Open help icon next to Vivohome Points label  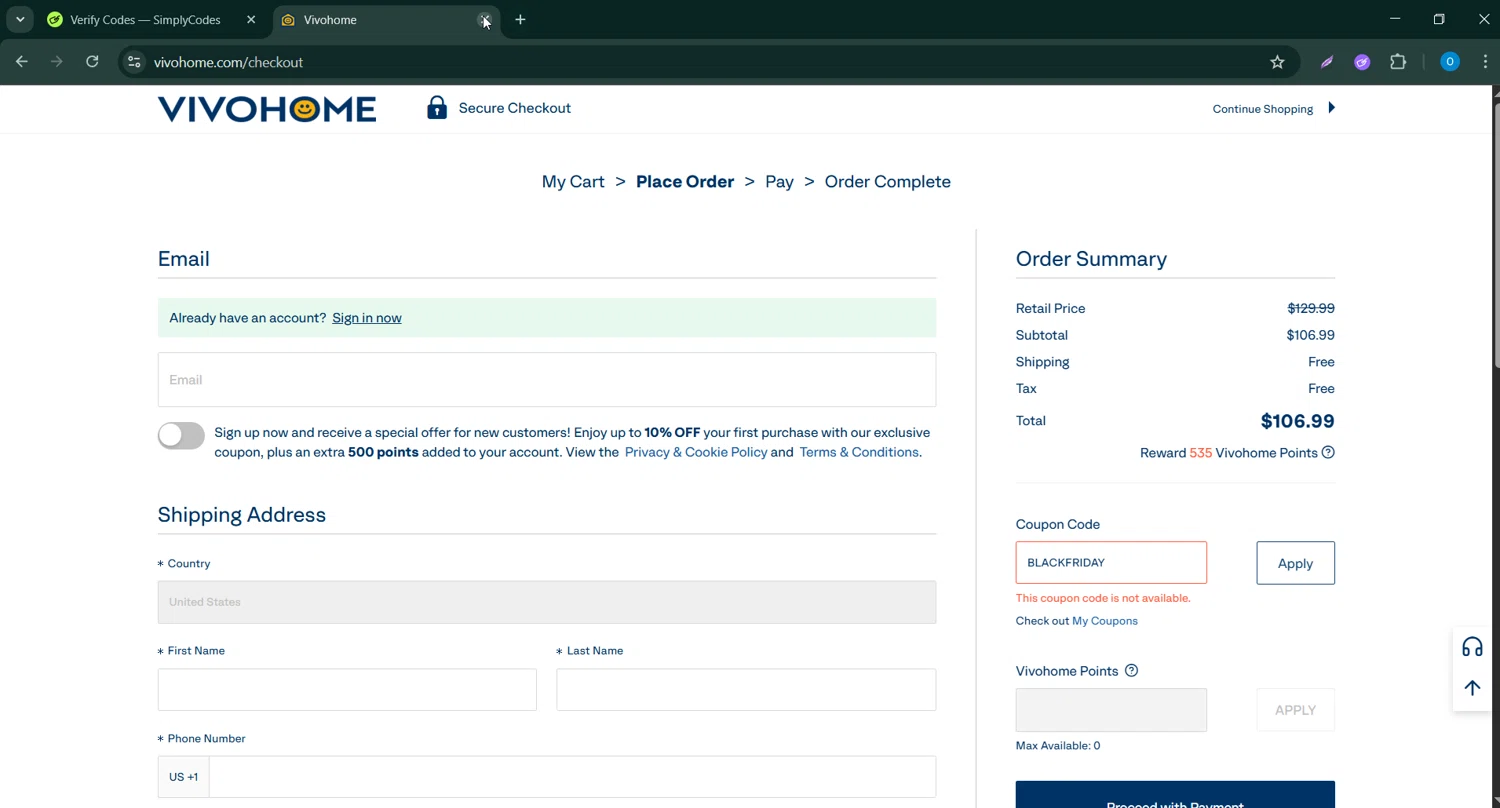coord(1131,671)
